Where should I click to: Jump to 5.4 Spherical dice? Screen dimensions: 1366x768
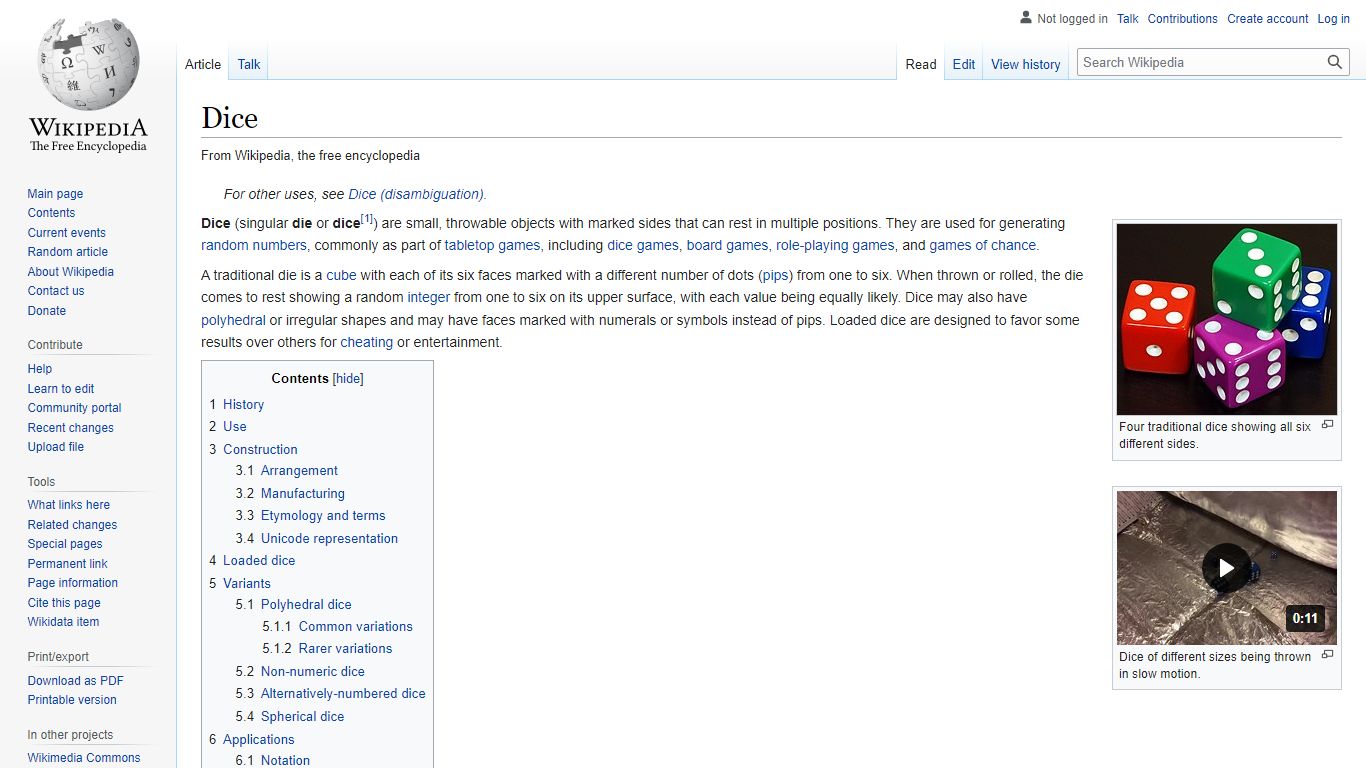click(x=290, y=717)
